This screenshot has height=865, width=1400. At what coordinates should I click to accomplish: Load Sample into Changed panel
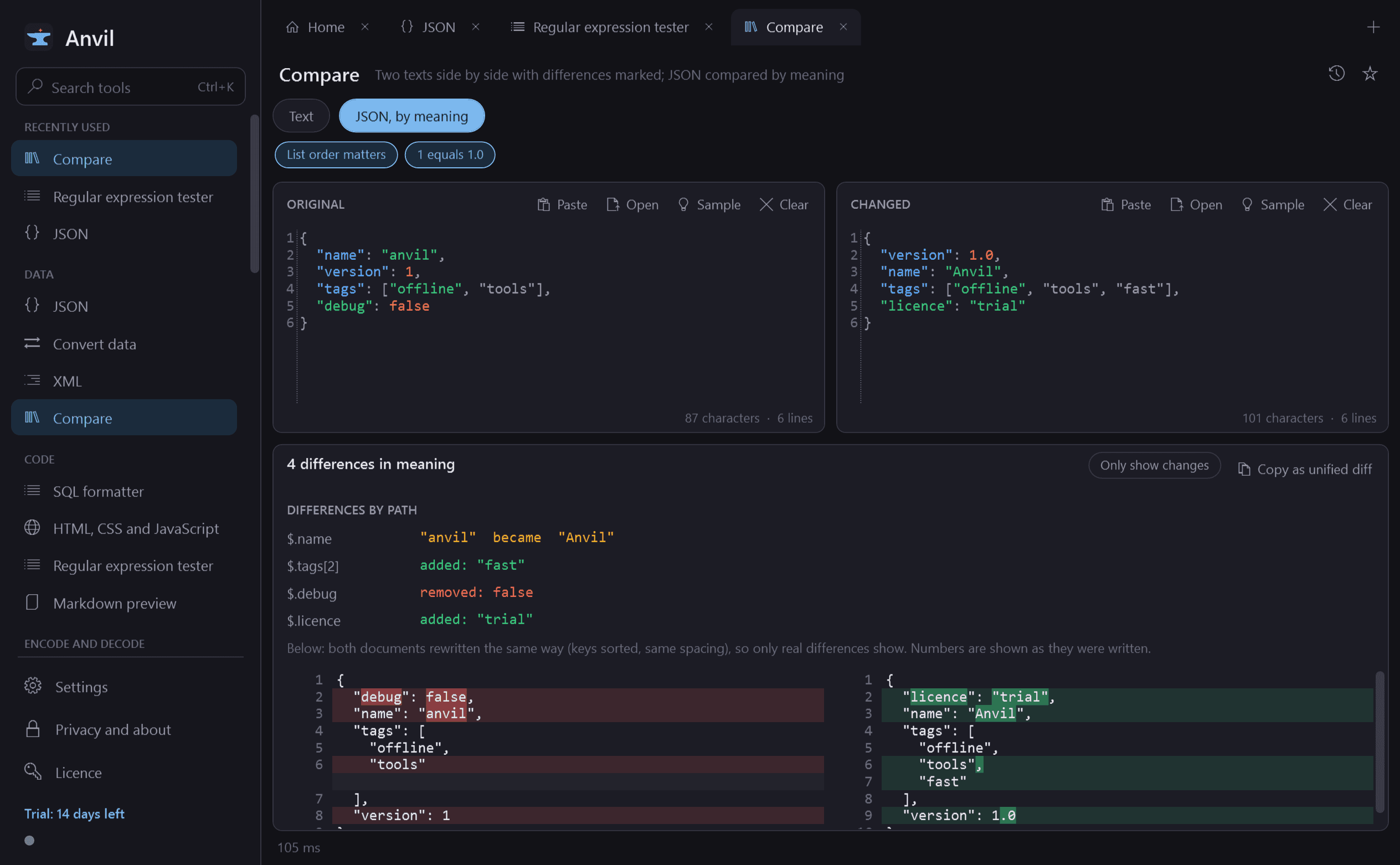1272,204
